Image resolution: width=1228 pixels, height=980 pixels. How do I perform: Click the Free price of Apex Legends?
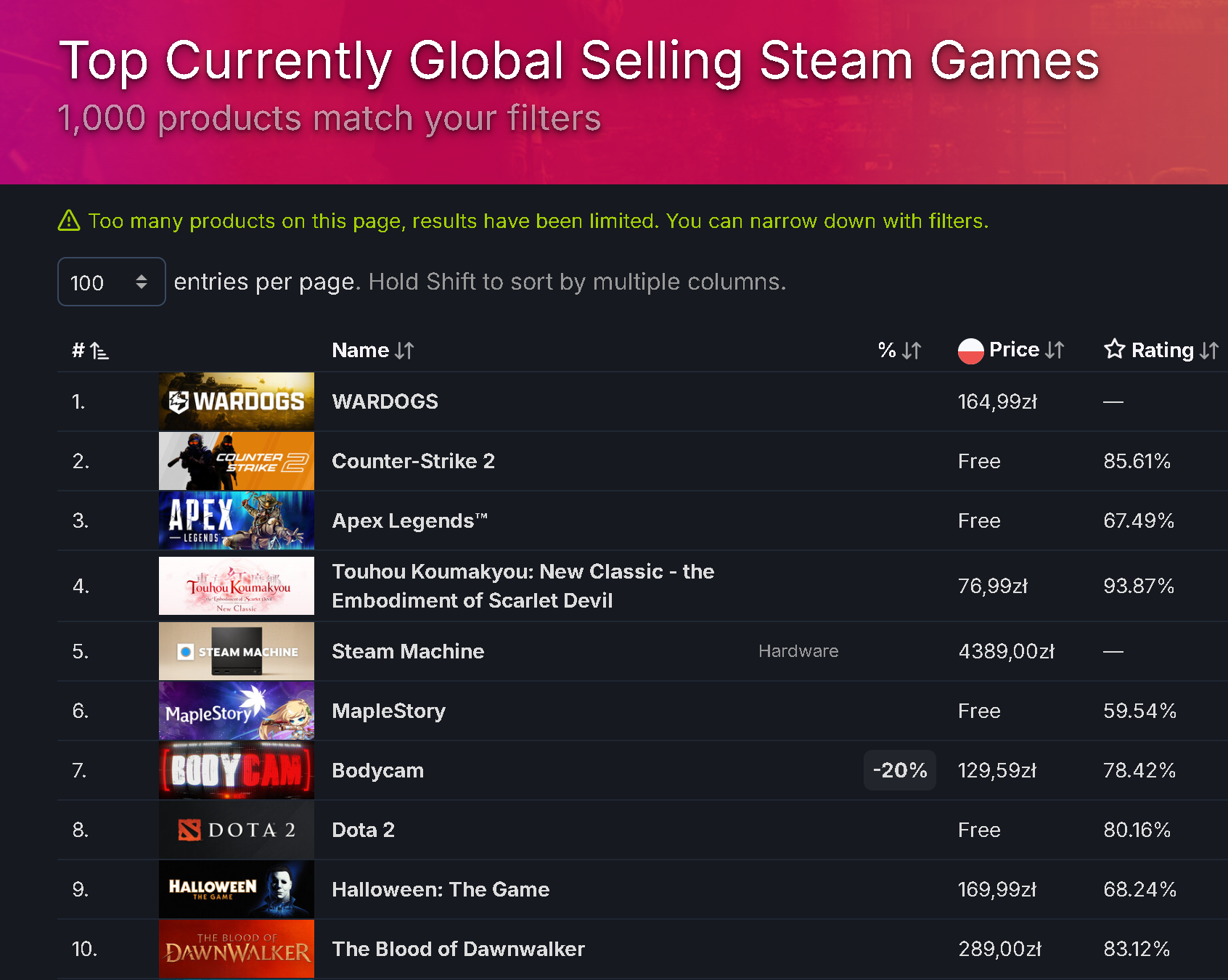979,520
